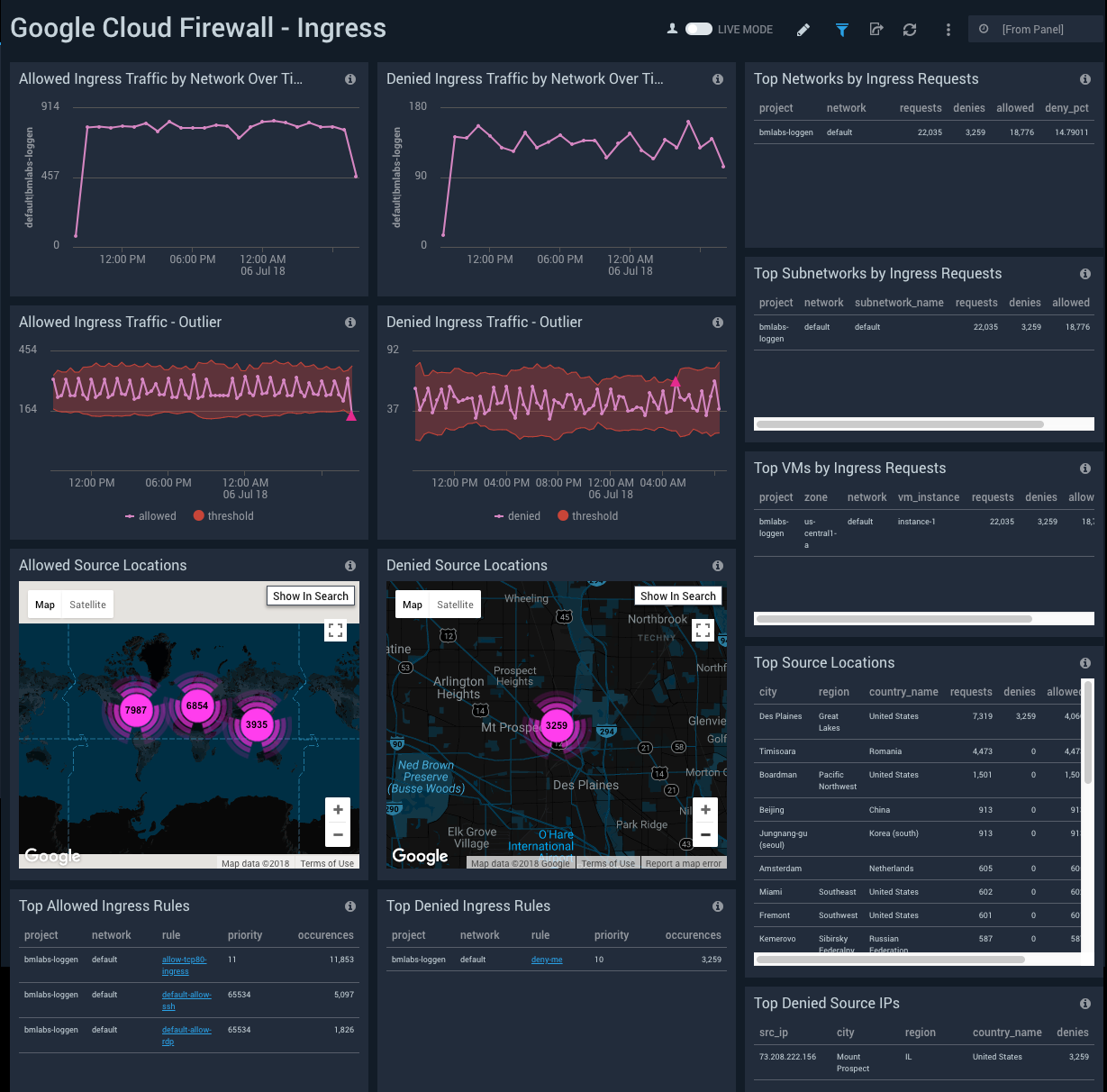The image size is (1107, 1092).
Task: Switch to Satellite view on Allowed Source Locations map
Action: (88, 605)
